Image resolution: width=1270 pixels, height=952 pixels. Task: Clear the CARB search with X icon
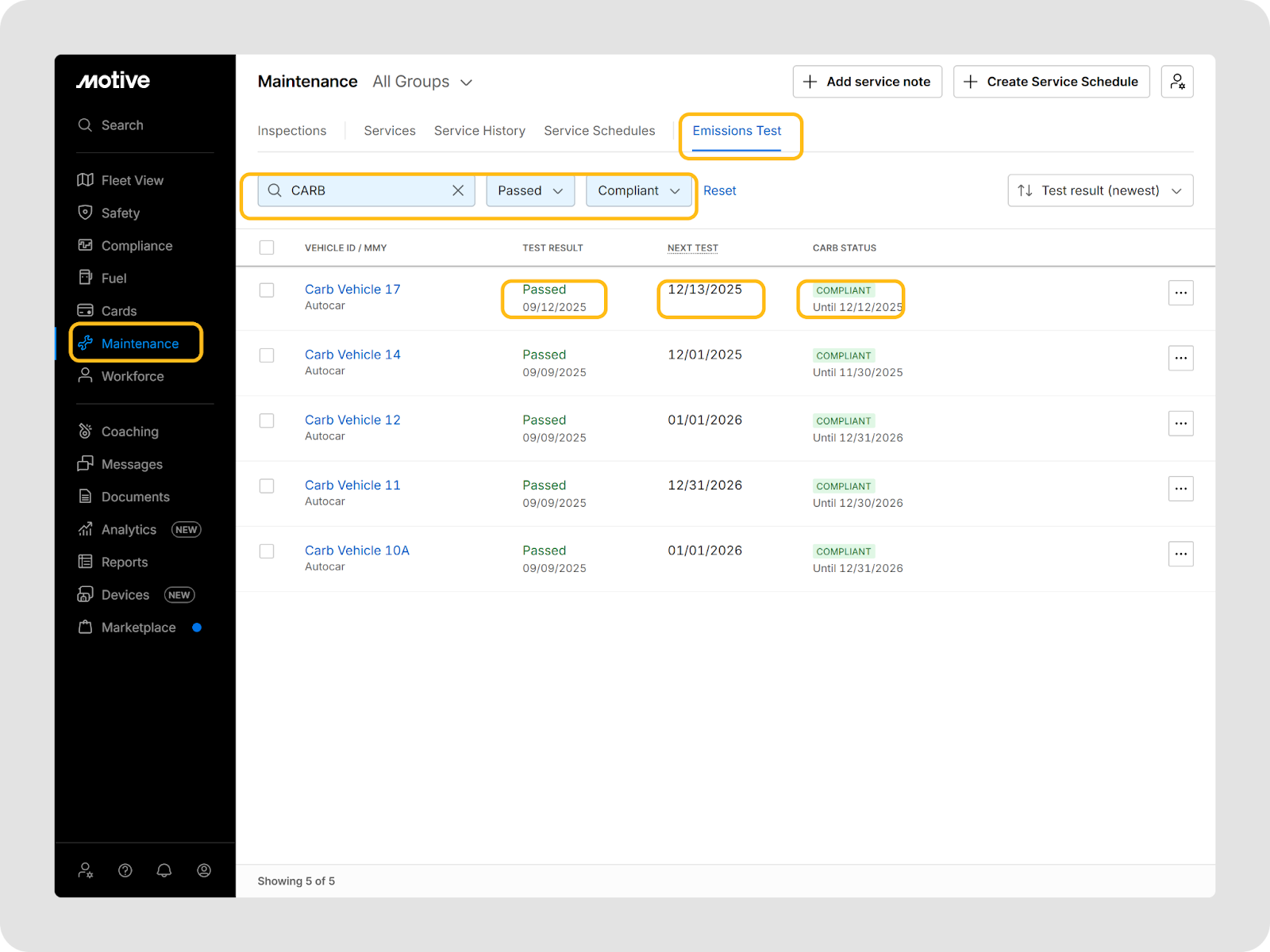(x=458, y=190)
